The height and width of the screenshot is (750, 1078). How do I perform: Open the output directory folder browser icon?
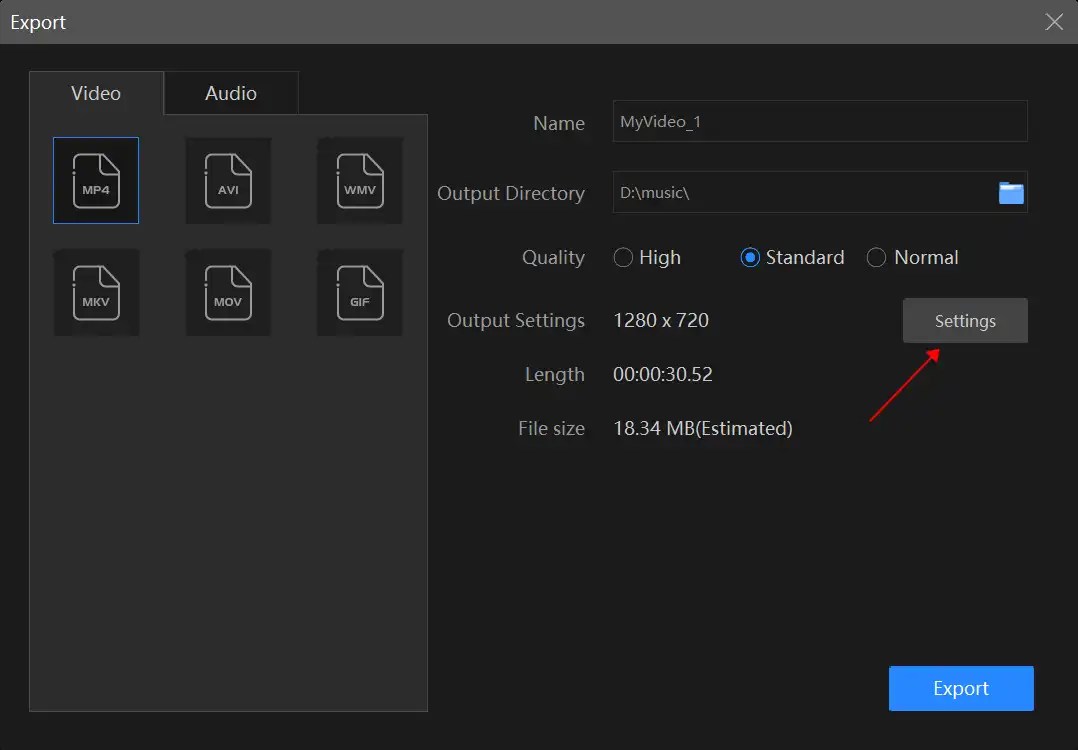coord(1011,192)
